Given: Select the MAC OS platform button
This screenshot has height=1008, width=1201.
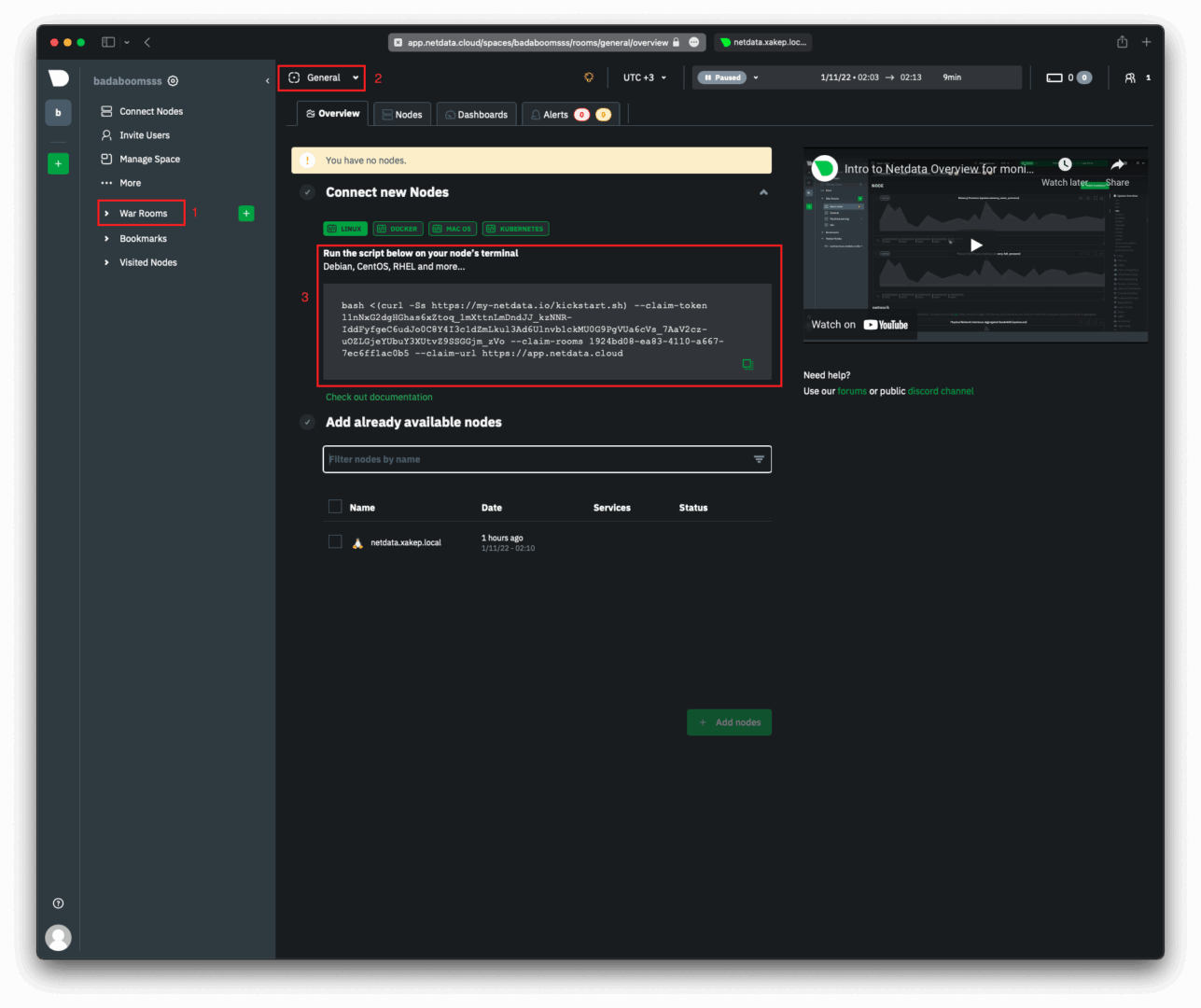Looking at the screenshot, I should coord(453,229).
